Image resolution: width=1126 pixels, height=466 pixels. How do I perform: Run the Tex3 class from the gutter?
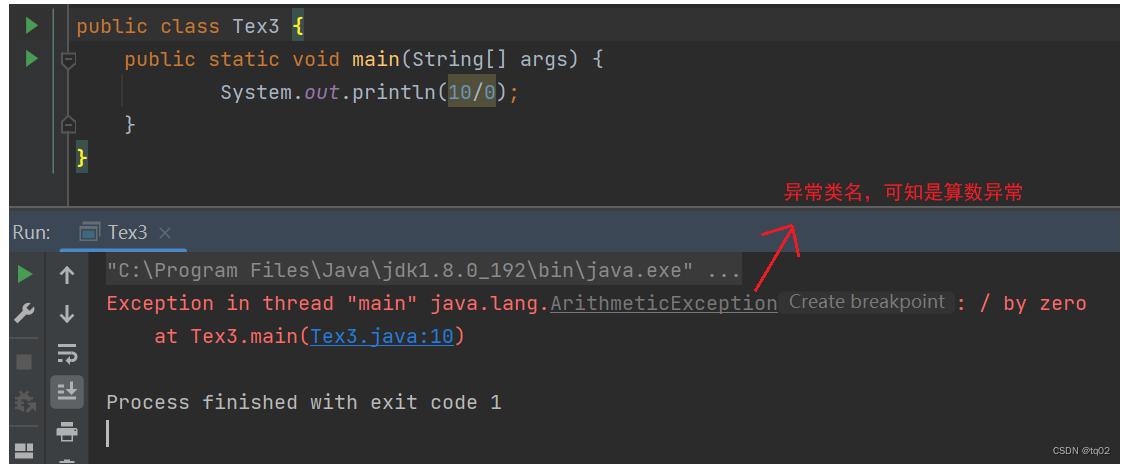coord(31,26)
